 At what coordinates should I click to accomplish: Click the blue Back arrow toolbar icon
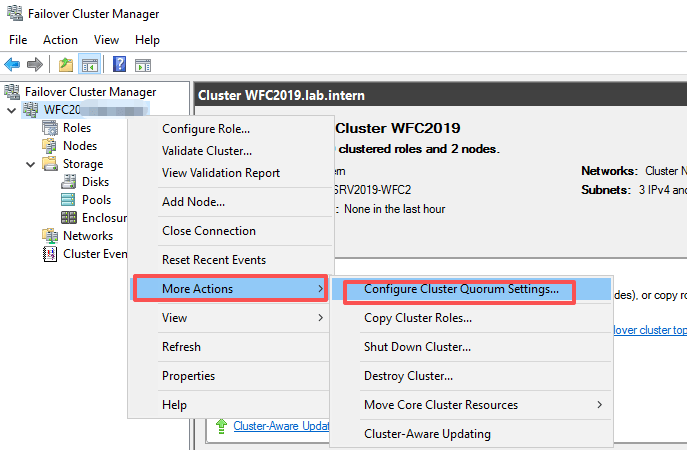(x=12, y=65)
